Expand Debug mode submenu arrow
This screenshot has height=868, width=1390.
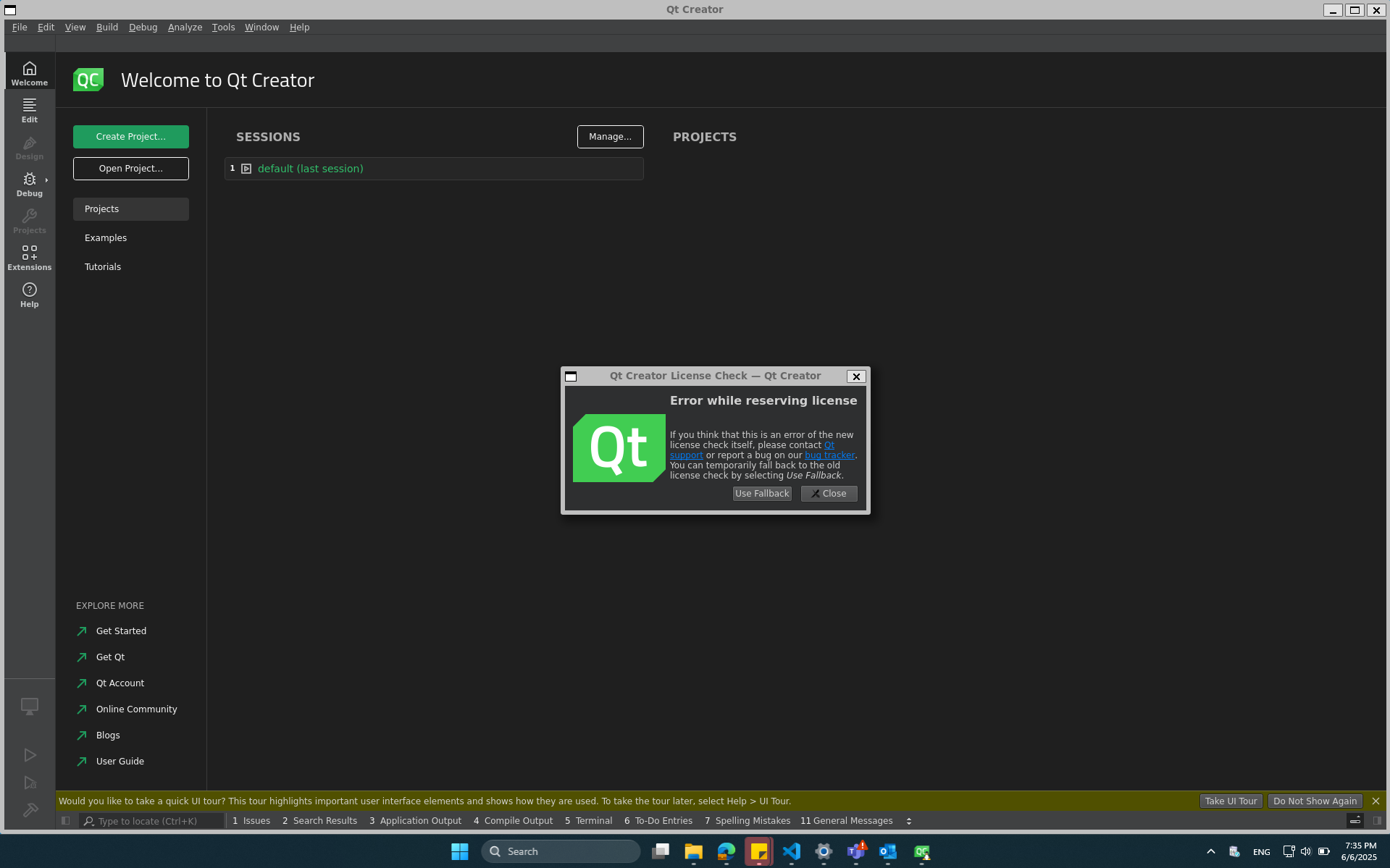click(46, 180)
